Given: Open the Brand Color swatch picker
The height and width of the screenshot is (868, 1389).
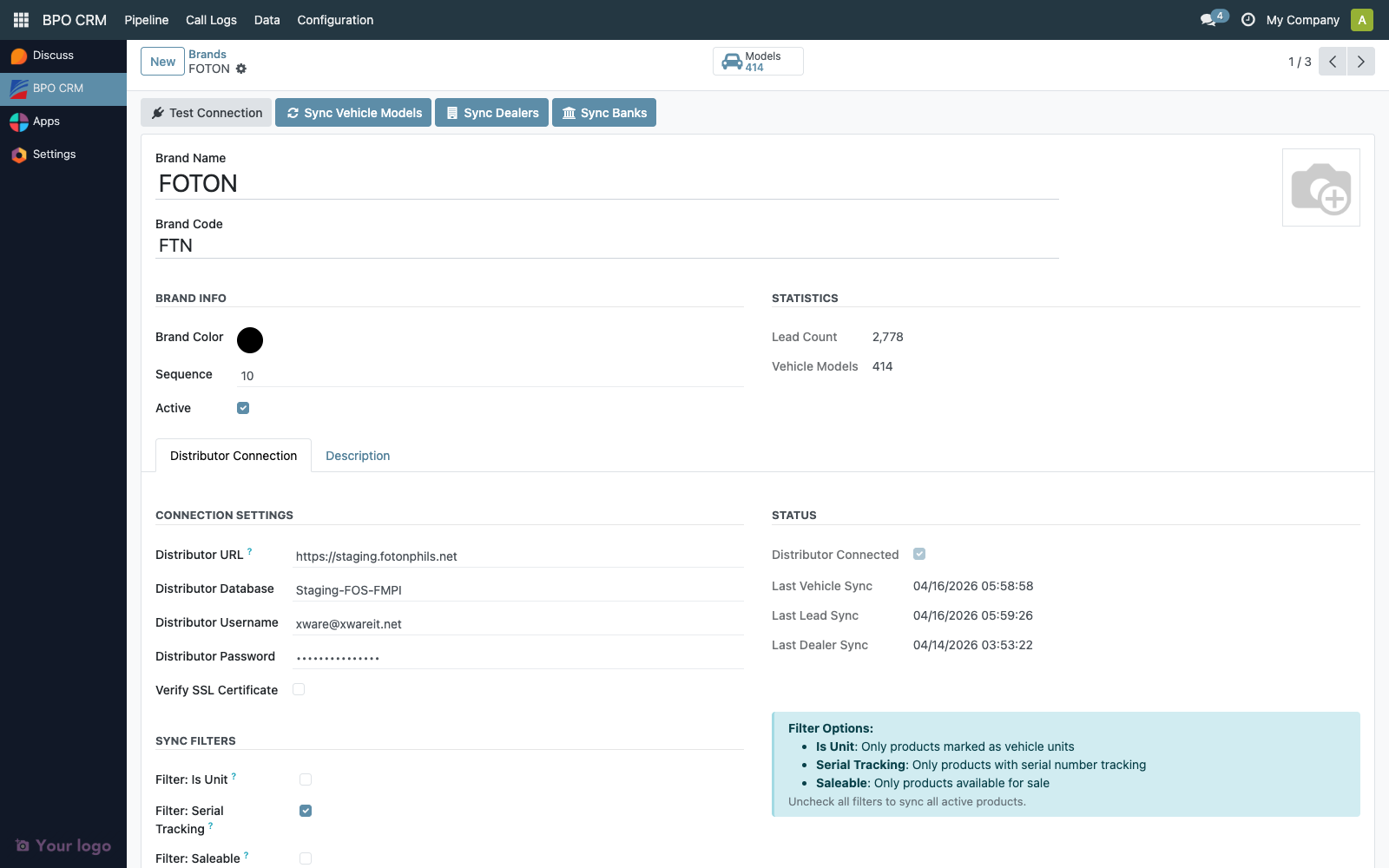Looking at the screenshot, I should (250, 340).
